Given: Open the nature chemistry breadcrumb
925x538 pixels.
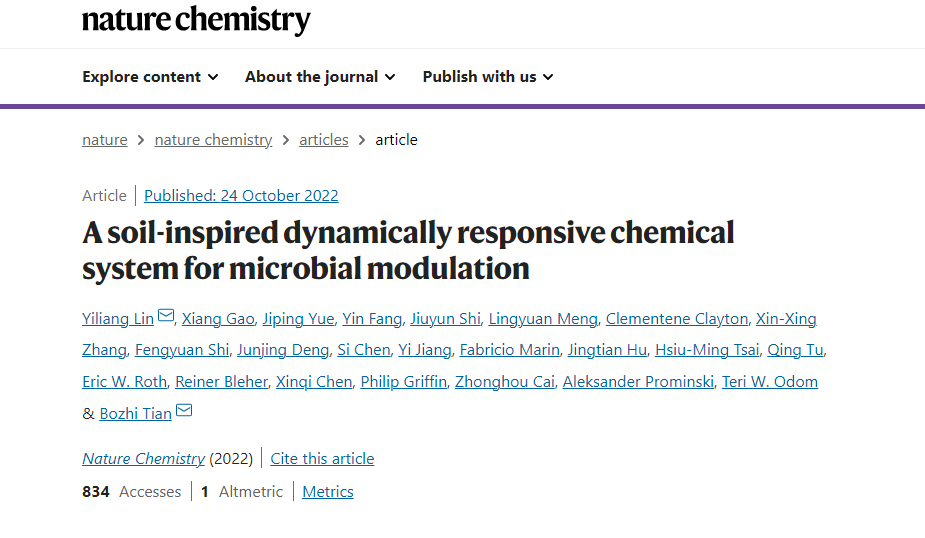Looking at the screenshot, I should (213, 140).
